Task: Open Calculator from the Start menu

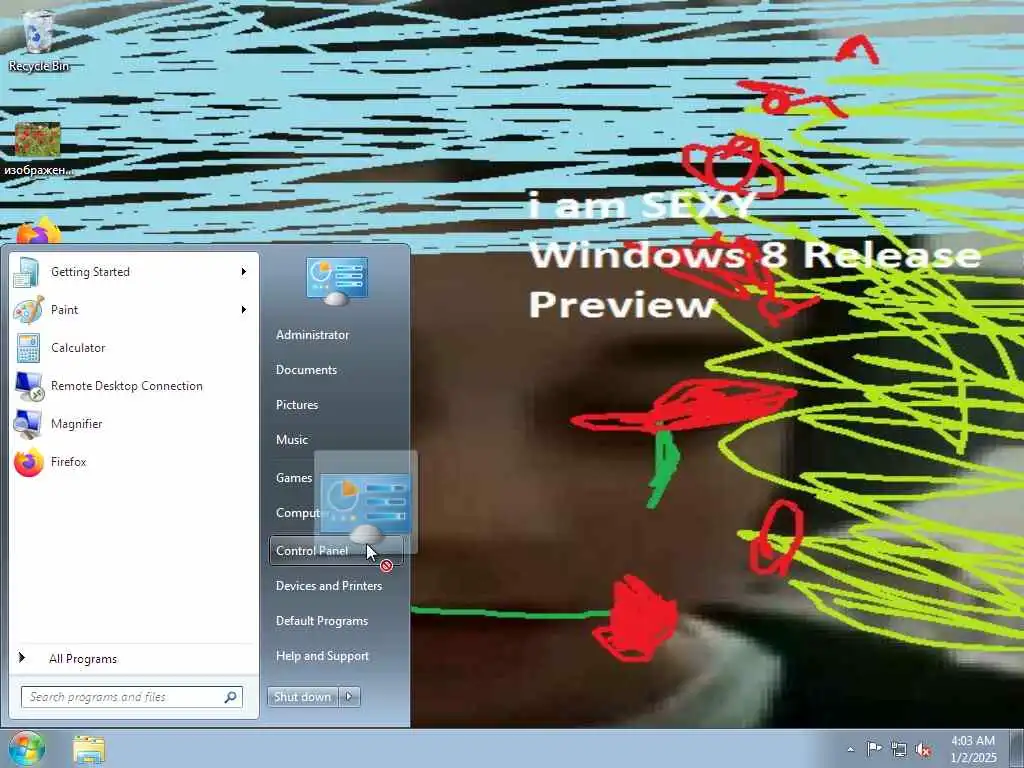Action: point(134,347)
